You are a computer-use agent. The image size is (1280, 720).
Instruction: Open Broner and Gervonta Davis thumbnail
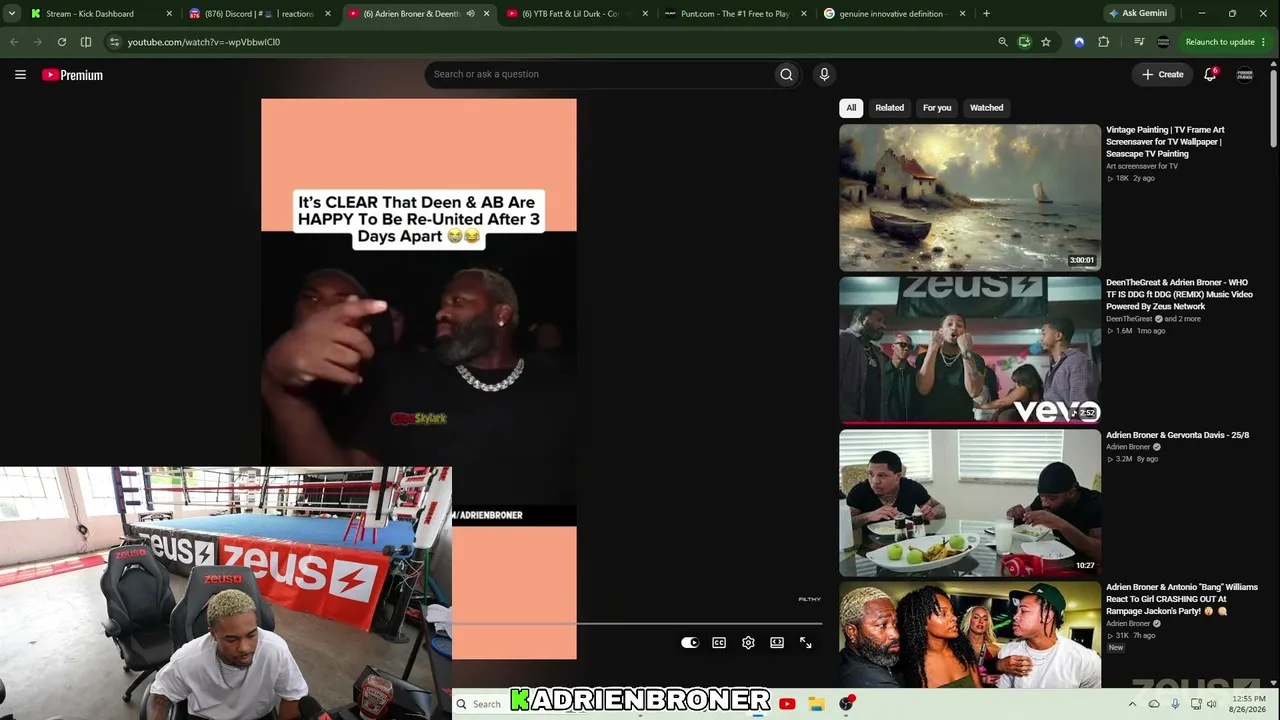[x=970, y=503]
